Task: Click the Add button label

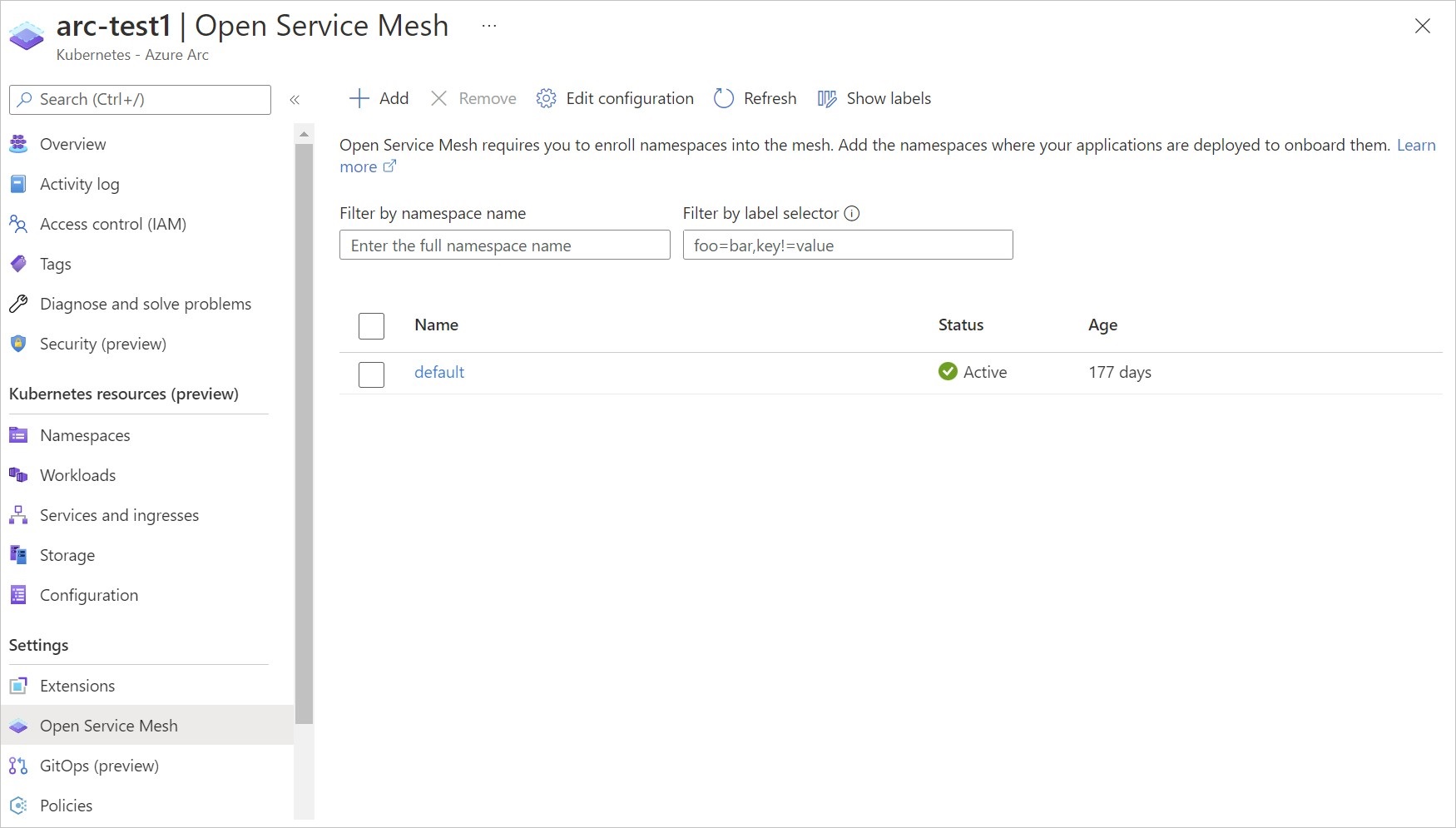Action: 394,98
